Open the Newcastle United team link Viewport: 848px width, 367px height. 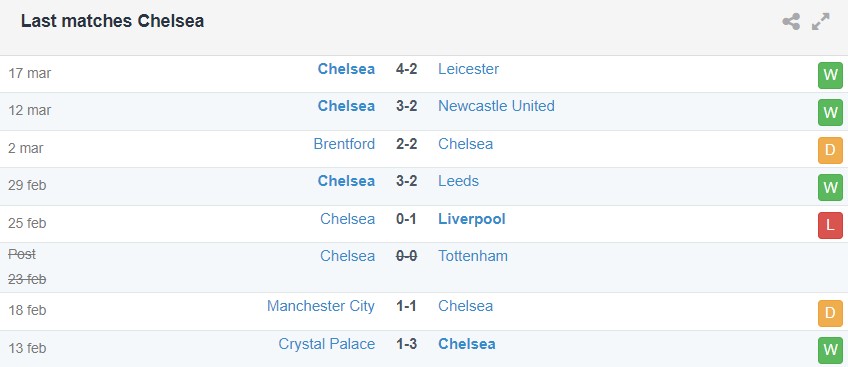(496, 106)
